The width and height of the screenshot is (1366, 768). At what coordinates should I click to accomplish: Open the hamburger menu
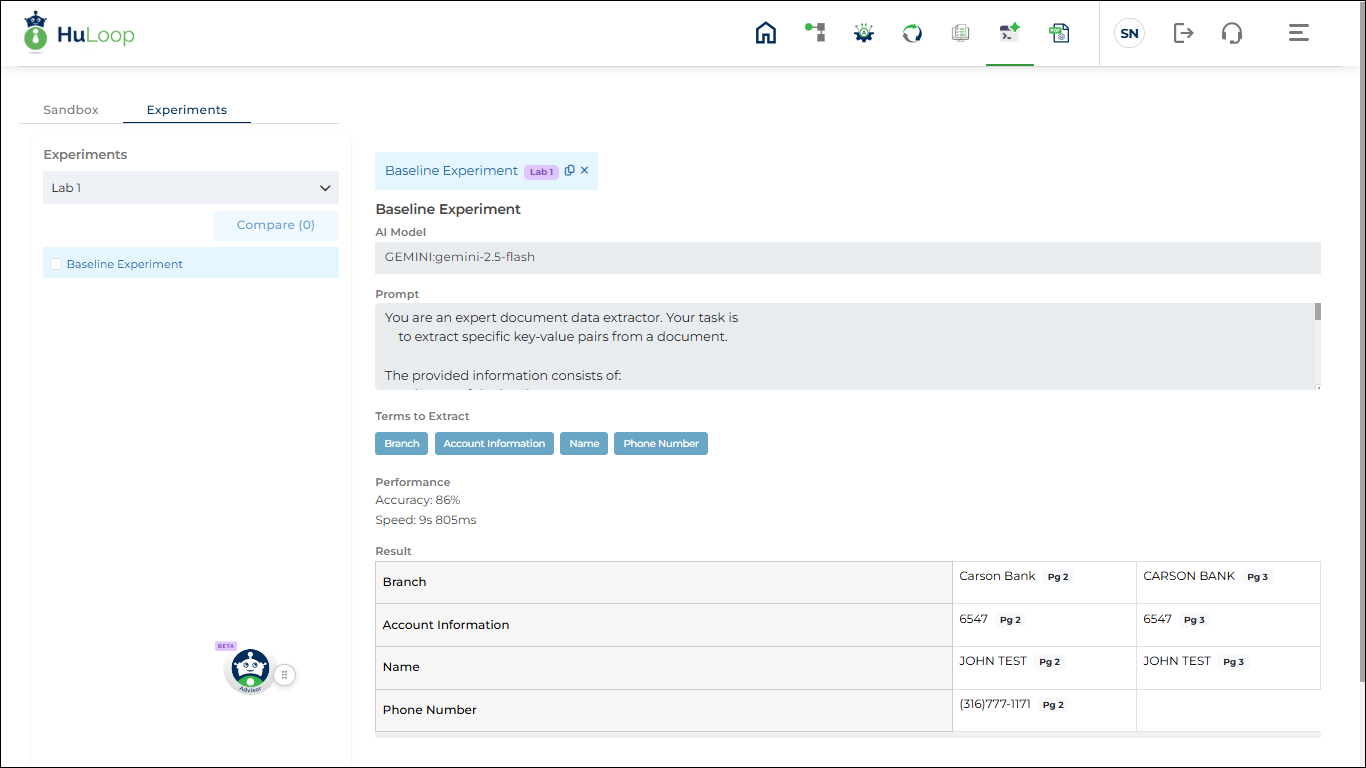(1298, 33)
